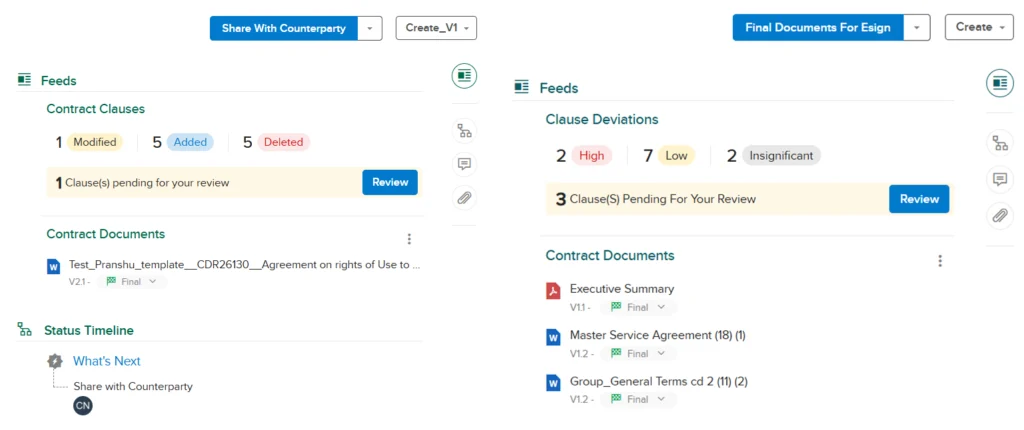Click the Modified clauses badge
This screenshot has height=430, width=1024.
95,142
